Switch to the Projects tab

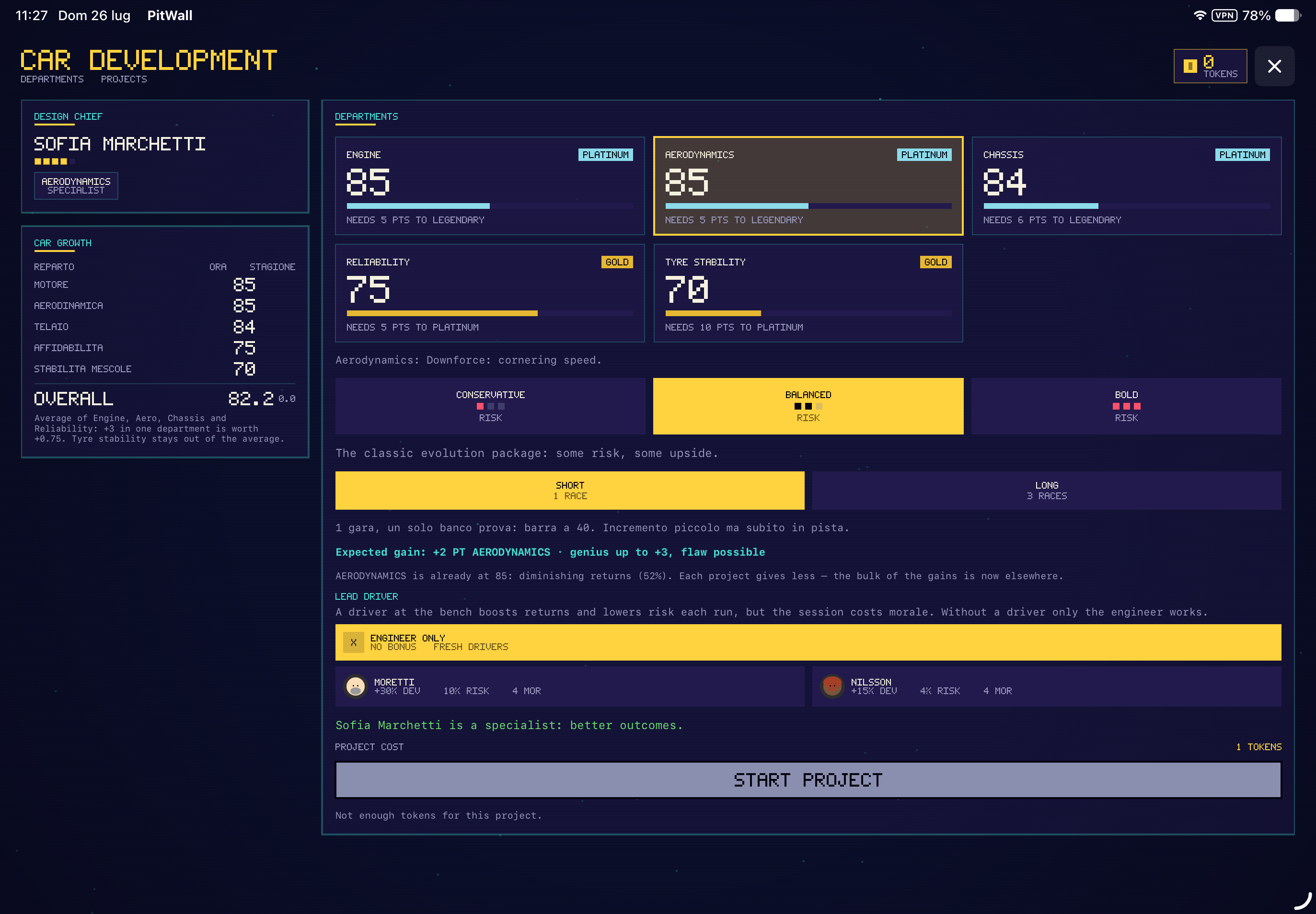click(124, 79)
